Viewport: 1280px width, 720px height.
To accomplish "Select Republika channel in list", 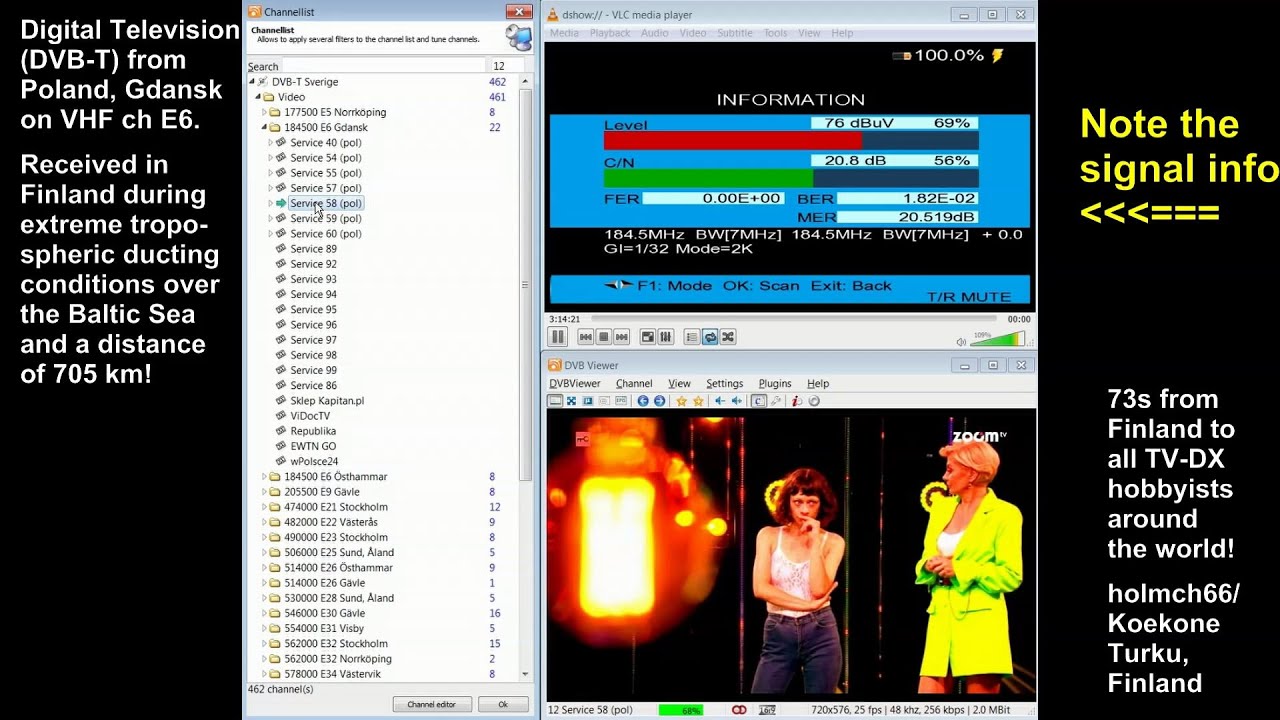I will tap(313, 431).
